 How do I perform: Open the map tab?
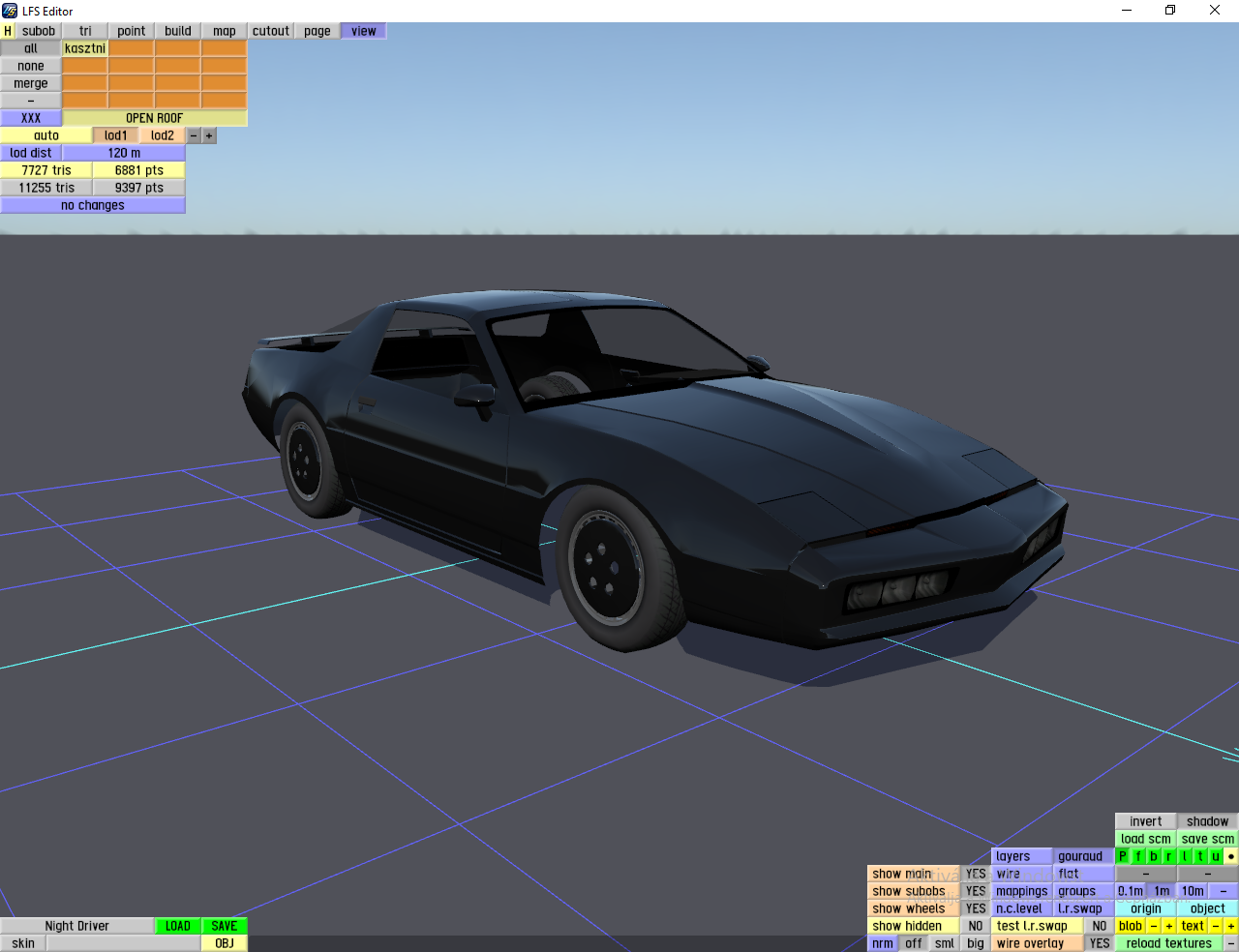point(225,31)
